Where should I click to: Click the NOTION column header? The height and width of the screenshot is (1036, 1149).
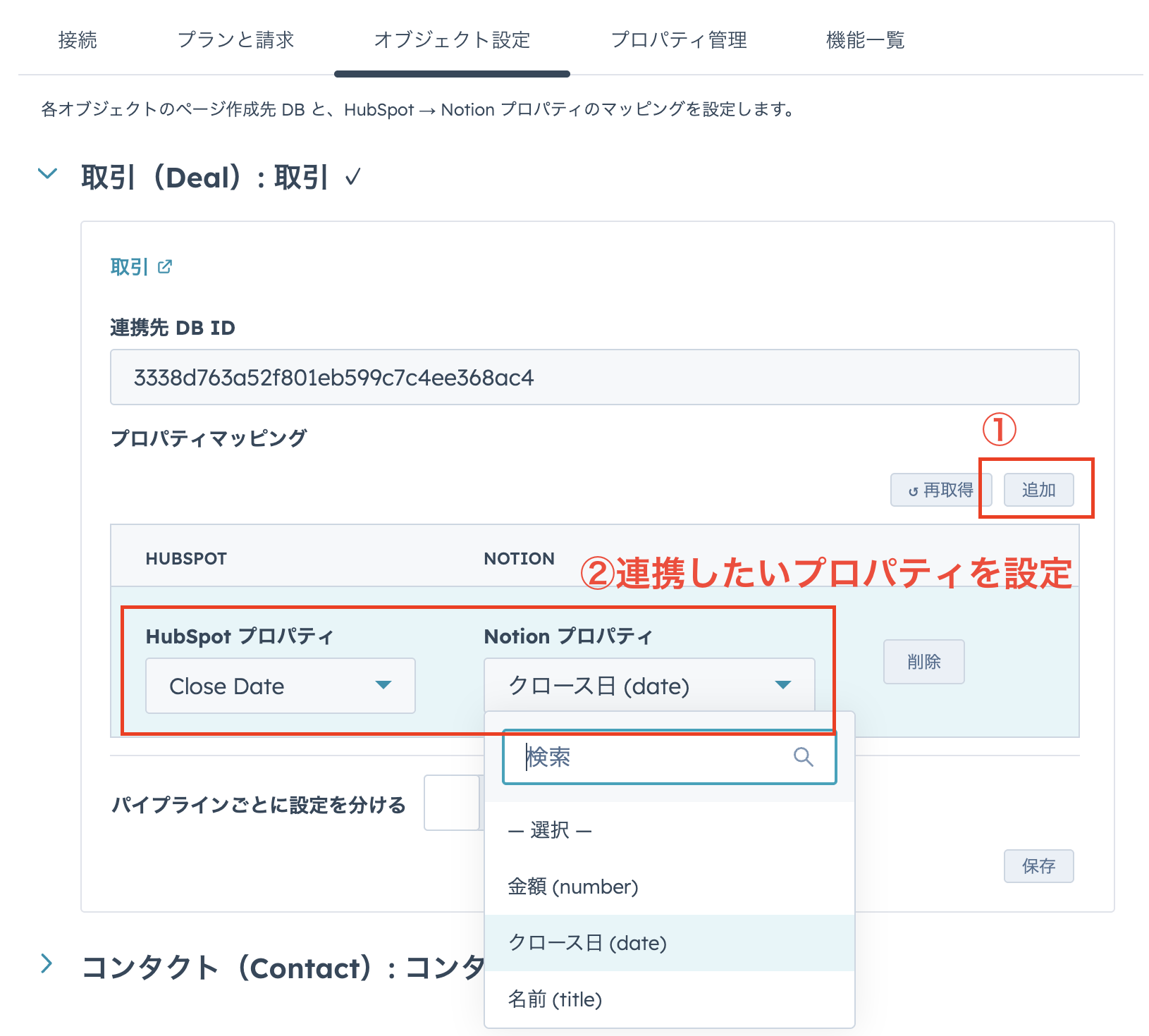pos(519,559)
